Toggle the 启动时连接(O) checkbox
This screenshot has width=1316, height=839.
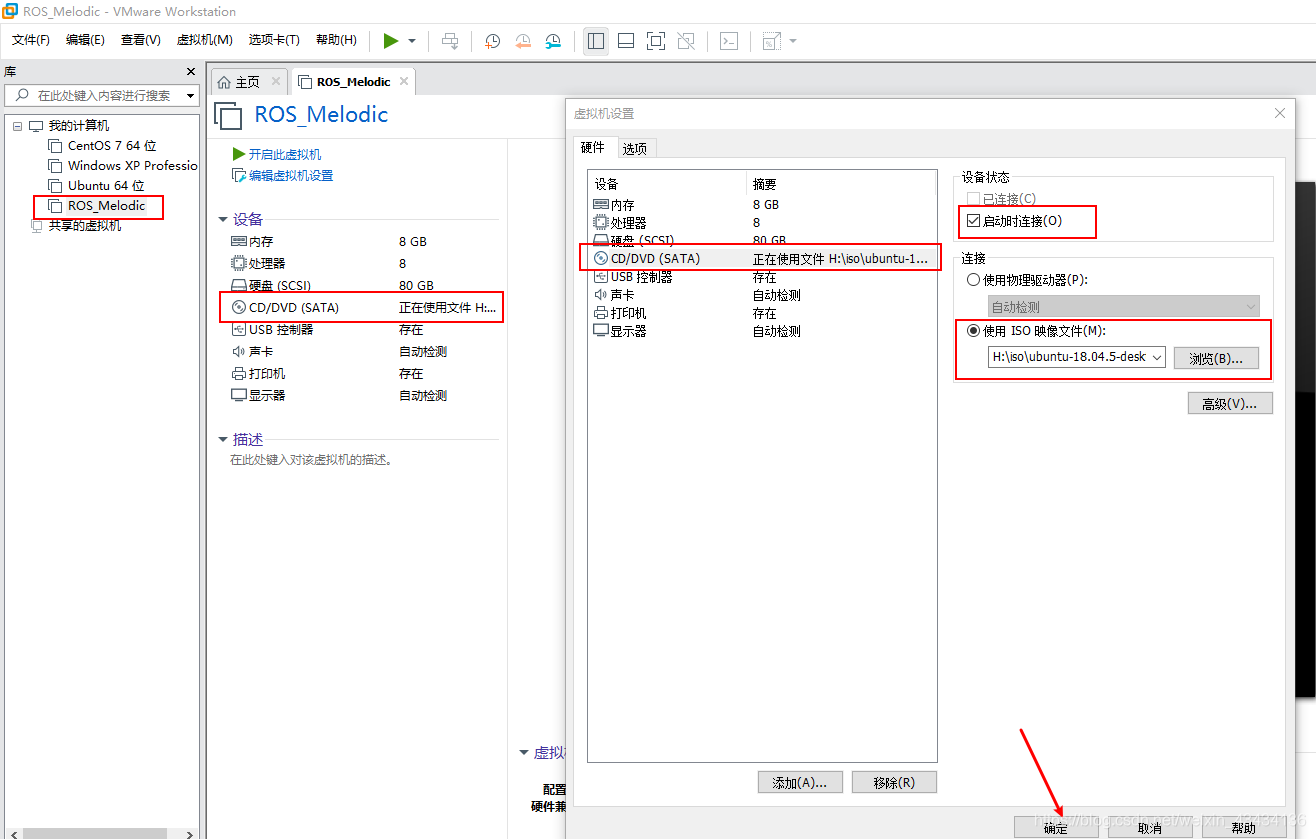click(974, 221)
